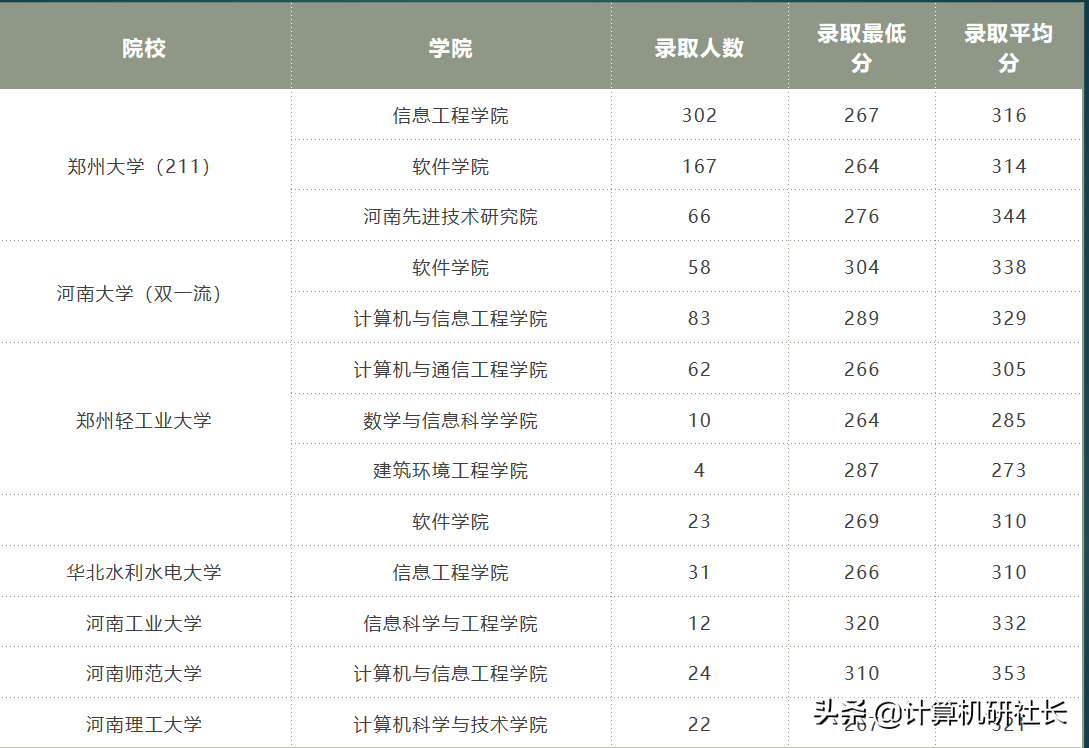
Task: Click the 学院 column header
Action: coord(450,46)
